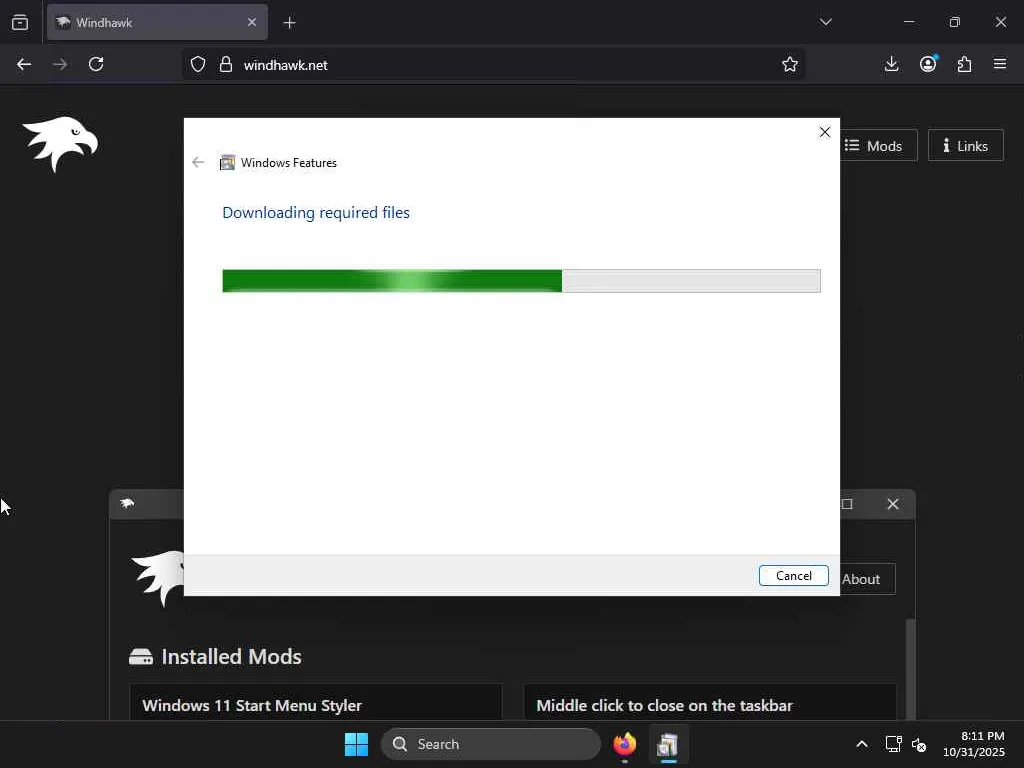Image resolution: width=1024 pixels, height=768 pixels.
Task: Open a new browser tab
Action: 289,23
